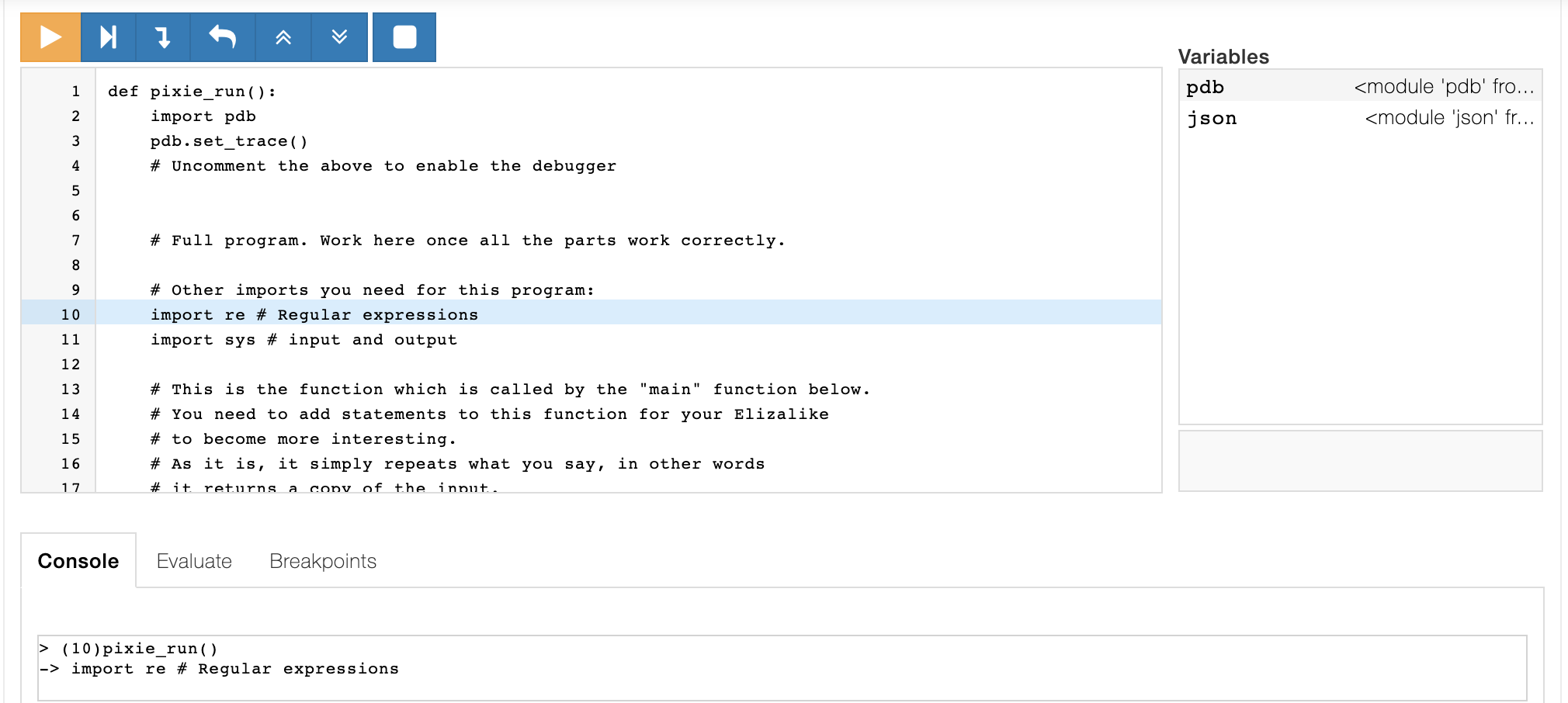Screen dimensions: 1568x703
Task: Select the highlighted 'import re' line
Action: click(x=314, y=314)
